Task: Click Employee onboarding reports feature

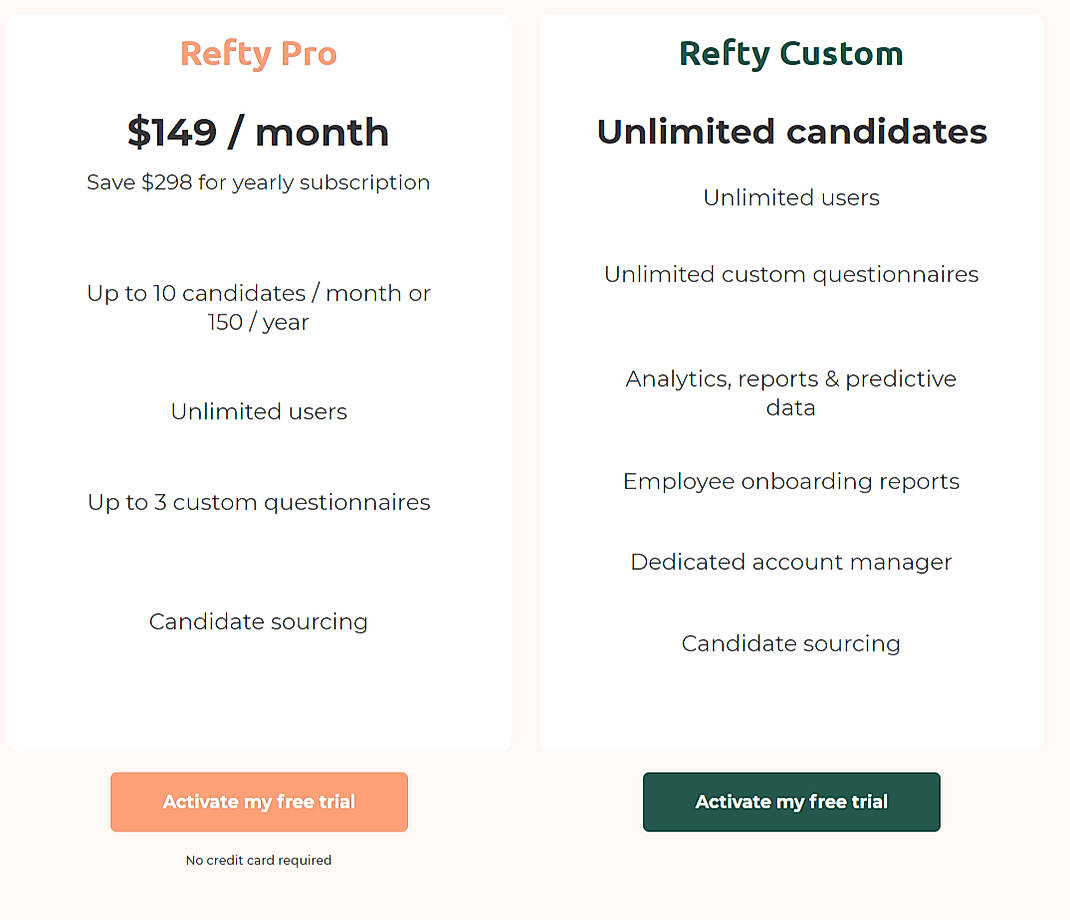Action: (x=790, y=481)
